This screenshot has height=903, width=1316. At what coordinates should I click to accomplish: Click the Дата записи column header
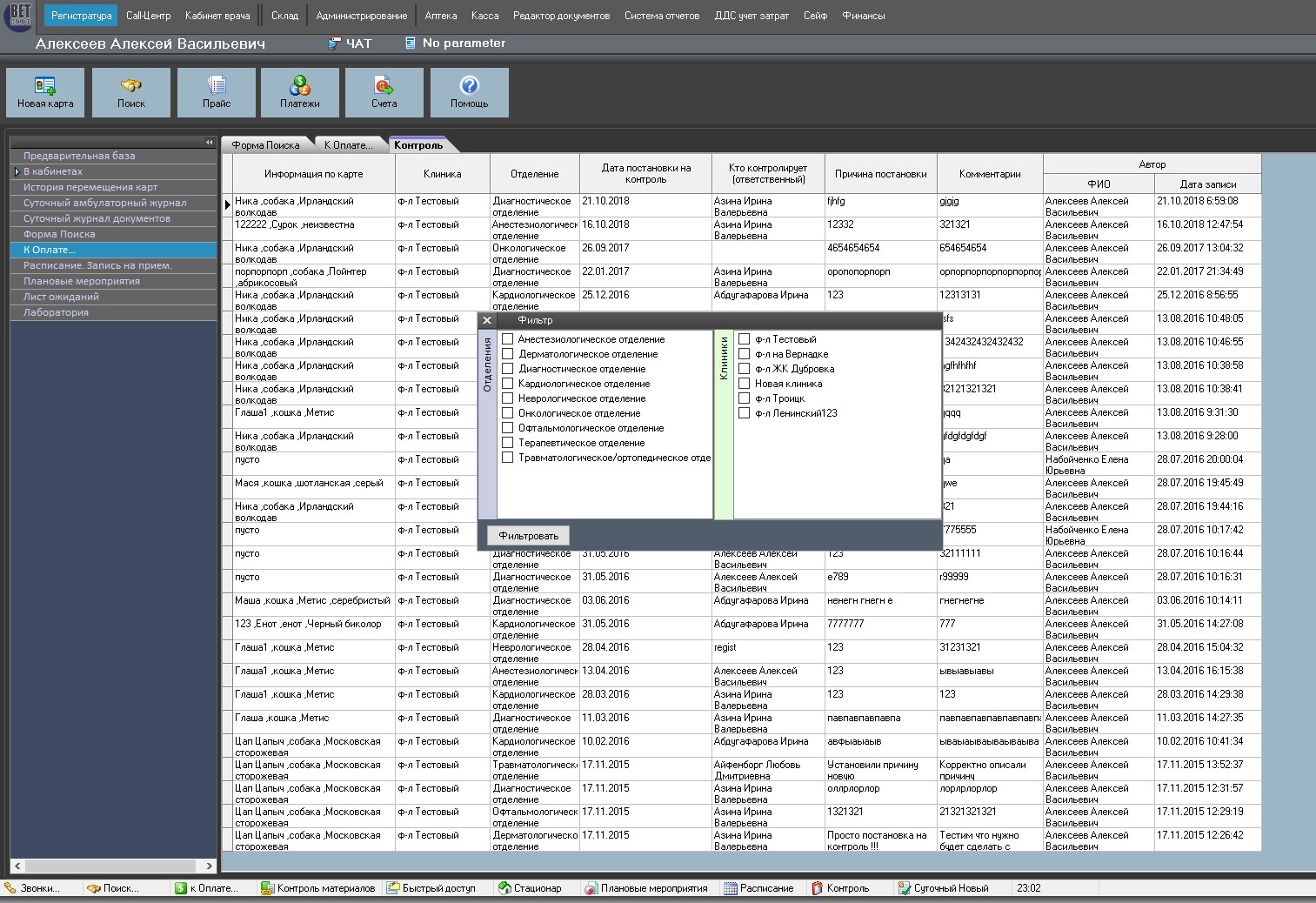[1207, 184]
